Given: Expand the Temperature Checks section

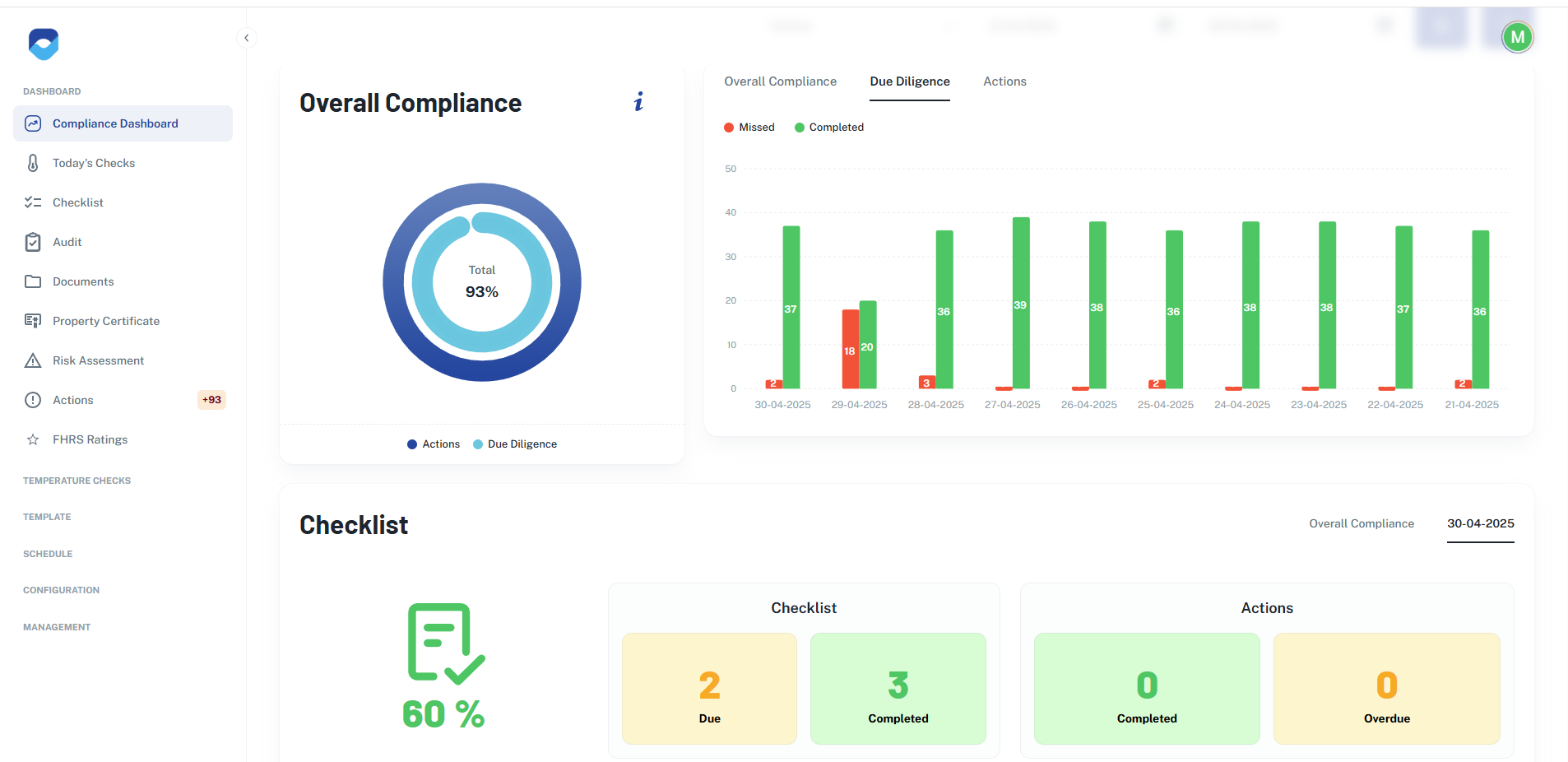Looking at the screenshot, I should 77,481.
